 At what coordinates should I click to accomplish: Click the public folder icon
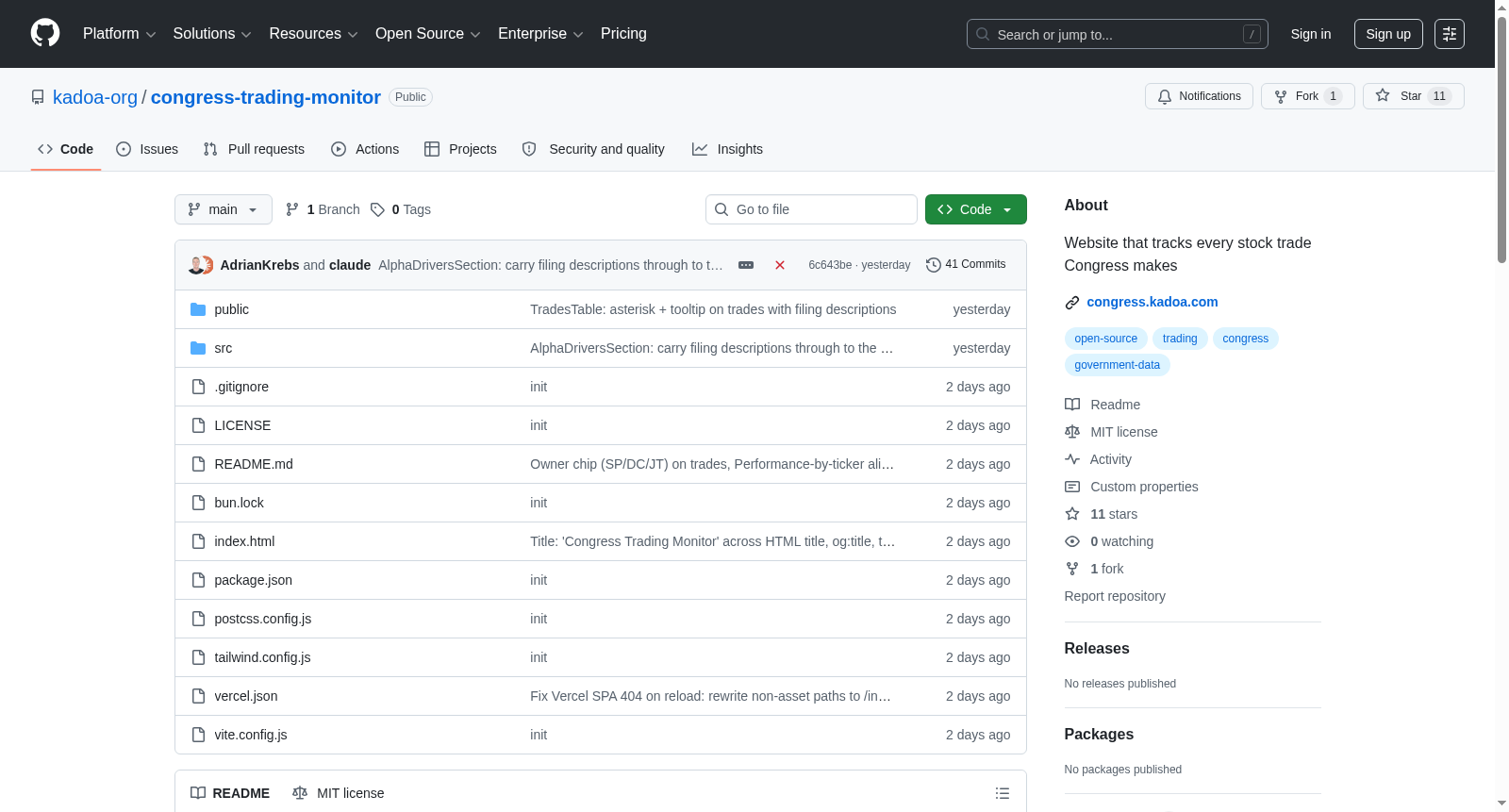tap(198, 309)
